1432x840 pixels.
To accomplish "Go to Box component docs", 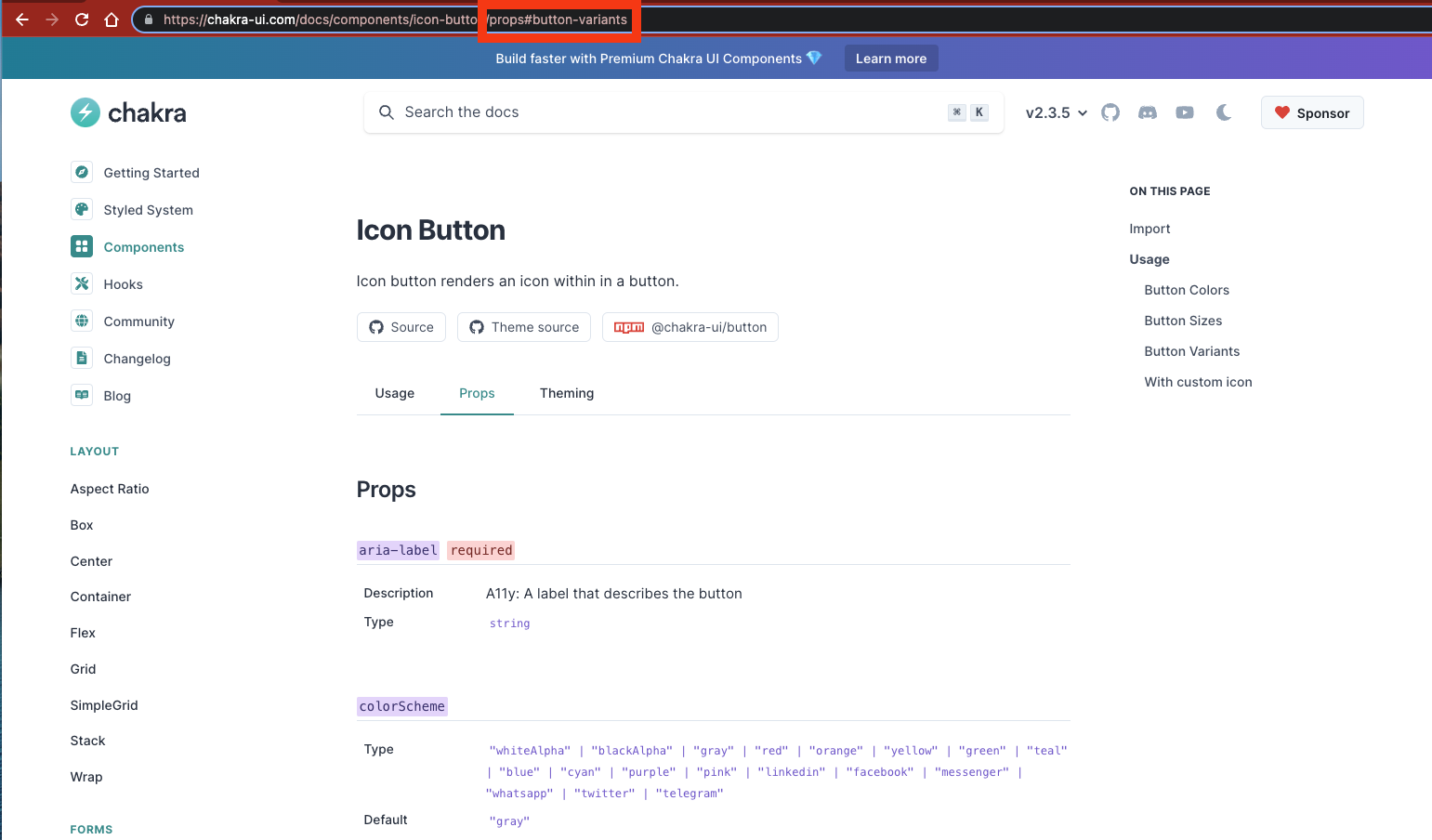I will coord(82,525).
